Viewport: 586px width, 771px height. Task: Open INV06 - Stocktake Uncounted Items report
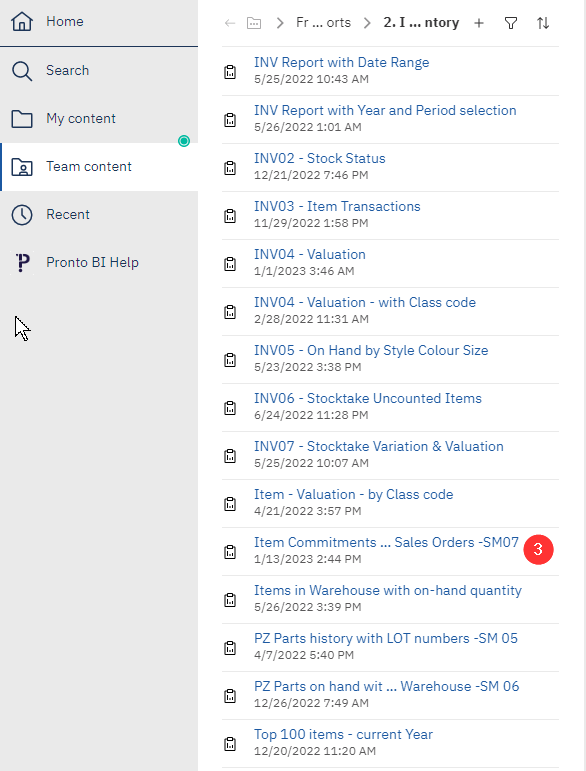(368, 398)
